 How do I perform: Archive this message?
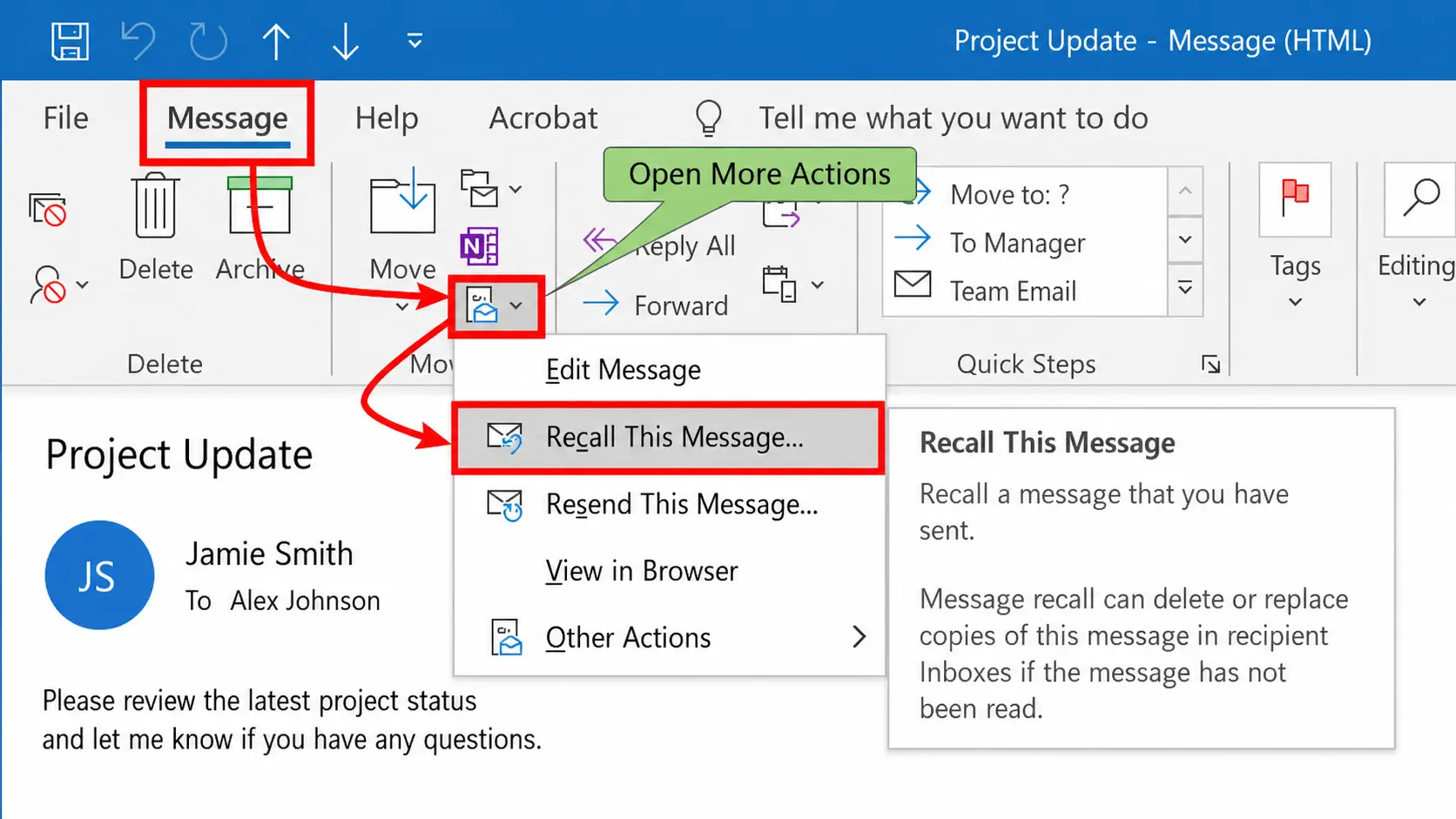pos(260,228)
